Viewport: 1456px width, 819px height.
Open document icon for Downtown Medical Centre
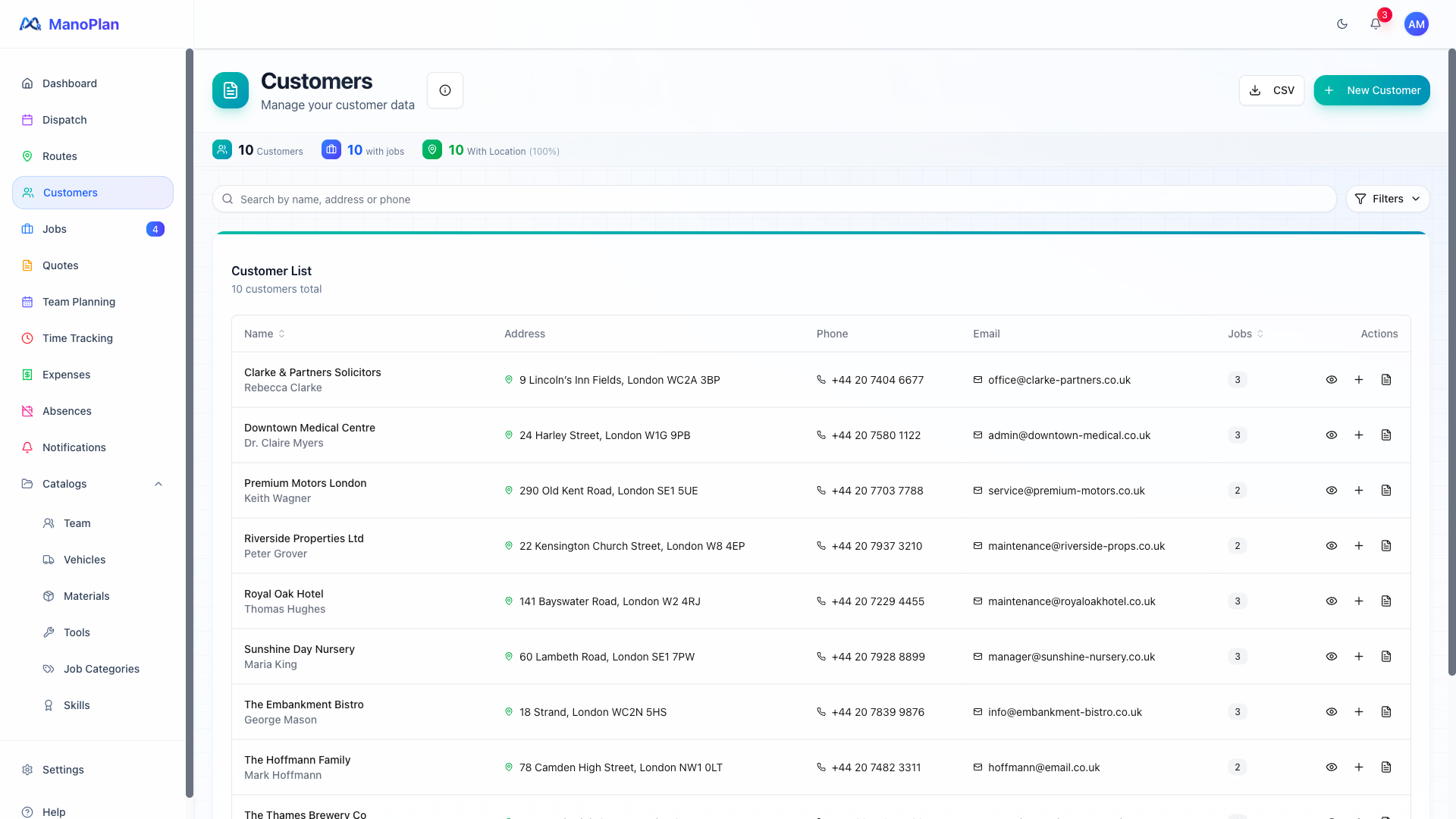pyautogui.click(x=1386, y=435)
